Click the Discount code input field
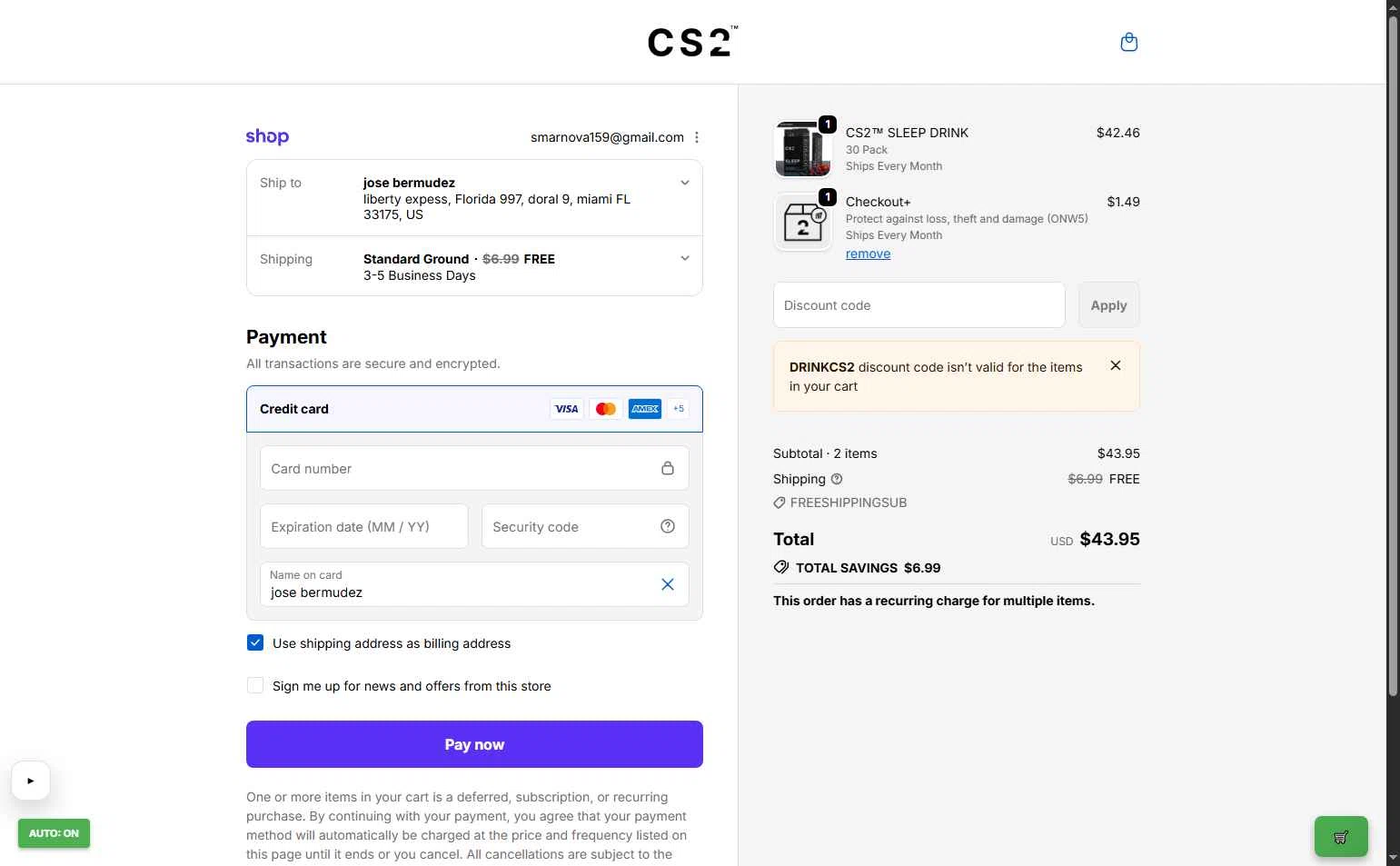The height and width of the screenshot is (866, 1400). [x=918, y=305]
